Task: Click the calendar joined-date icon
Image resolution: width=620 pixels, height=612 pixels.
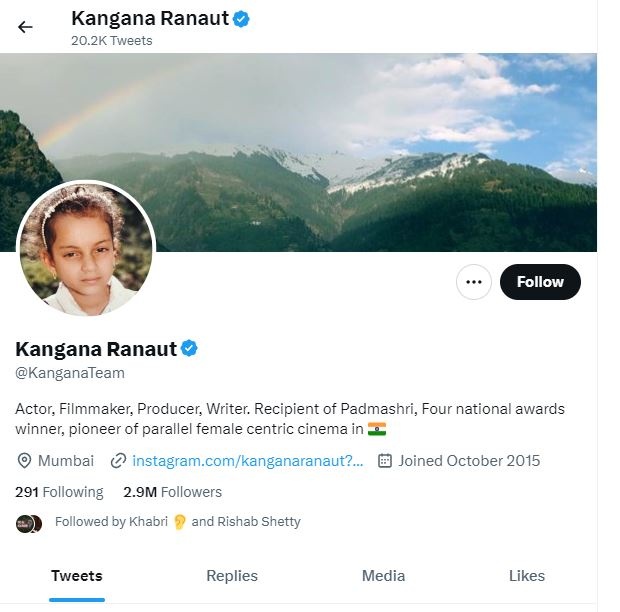Action: (385, 461)
